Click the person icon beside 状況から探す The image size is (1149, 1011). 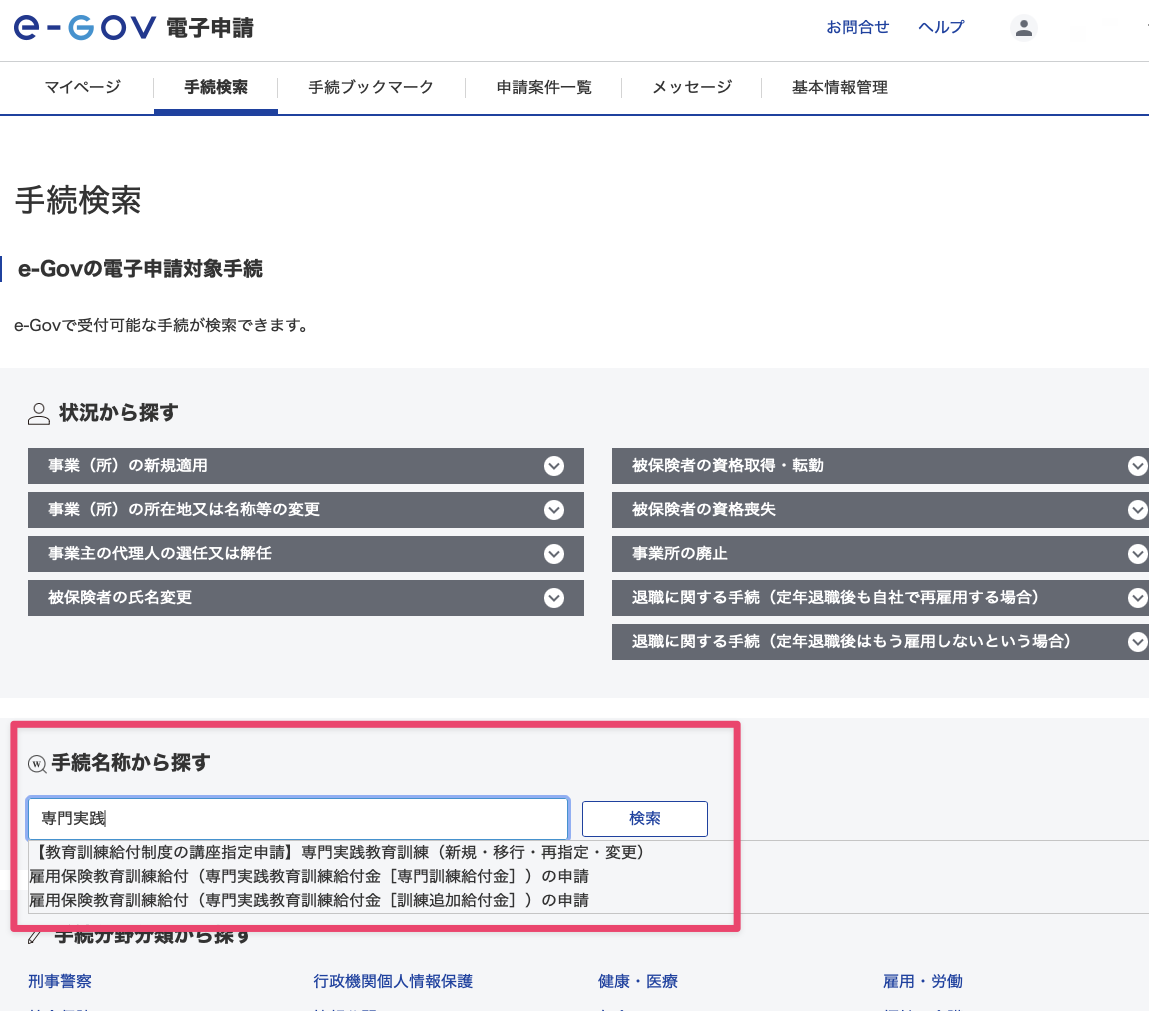point(38,412)
